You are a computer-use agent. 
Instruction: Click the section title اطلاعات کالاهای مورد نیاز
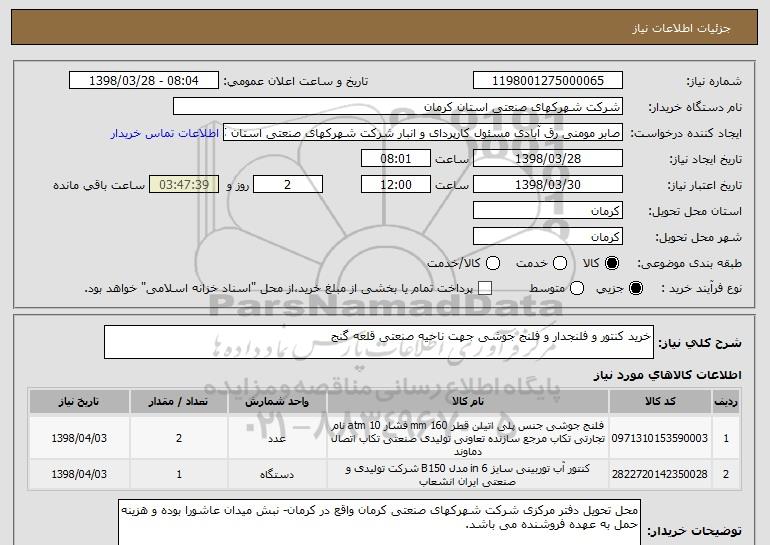(x=667, y=375)
